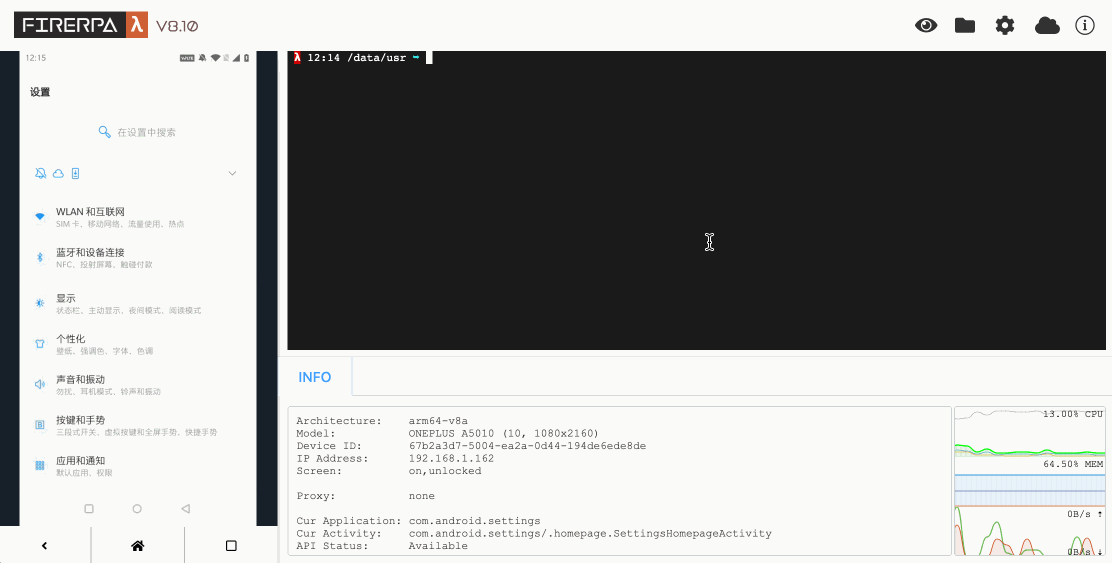Viewport: 1112px width, 563px height.
Task: Open settings via the gear icon
Action: (x=1005, y=26)
